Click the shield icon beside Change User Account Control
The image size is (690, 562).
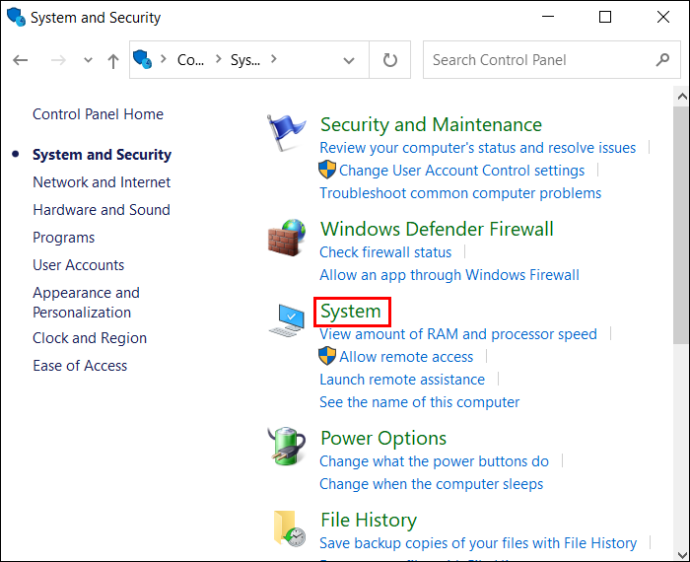click(327, 170)
